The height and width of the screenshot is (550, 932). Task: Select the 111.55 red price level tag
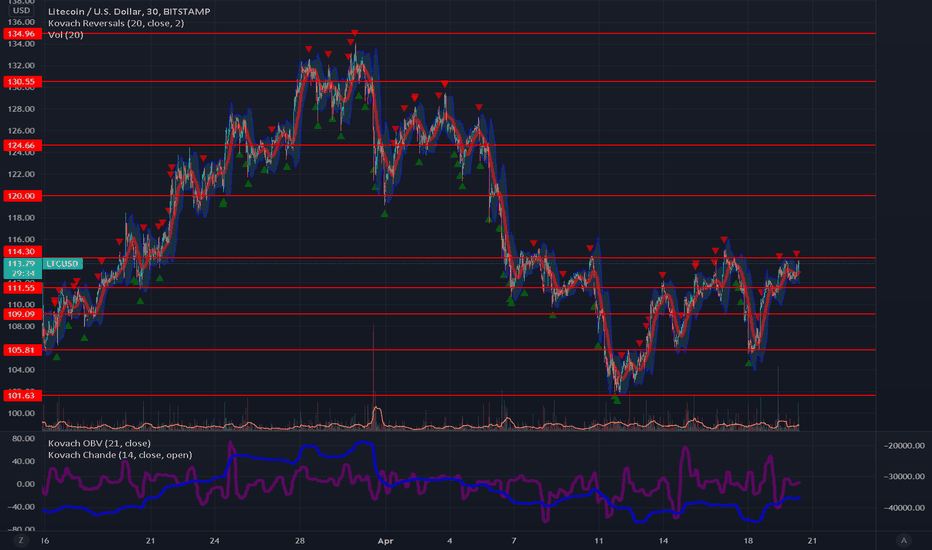(x=21, y=288)
